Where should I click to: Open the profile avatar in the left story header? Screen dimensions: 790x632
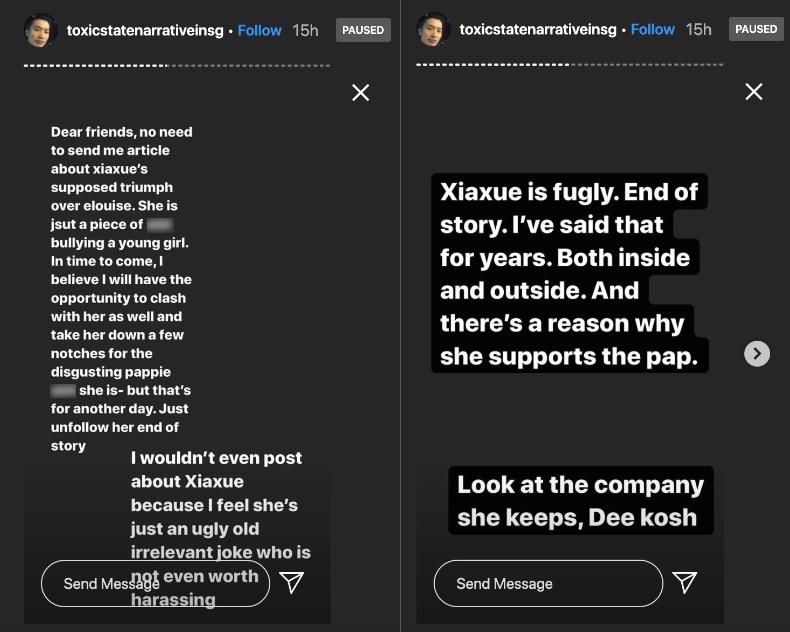point(41,30)
